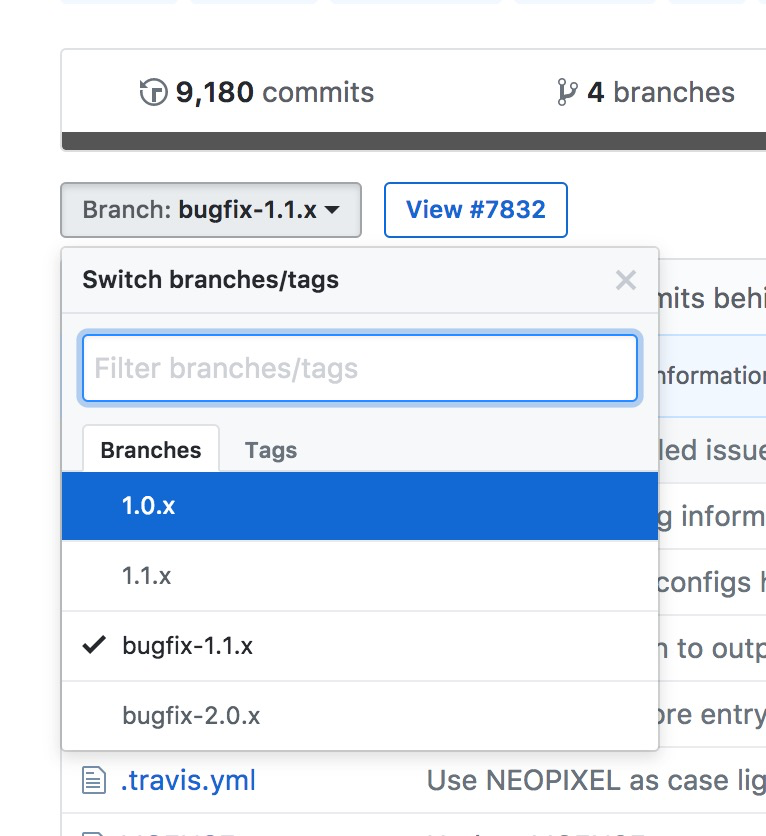Focus the Filter branches/tags field
The height and width of the screenshot is (836, 766).
[x=360, y=368]
